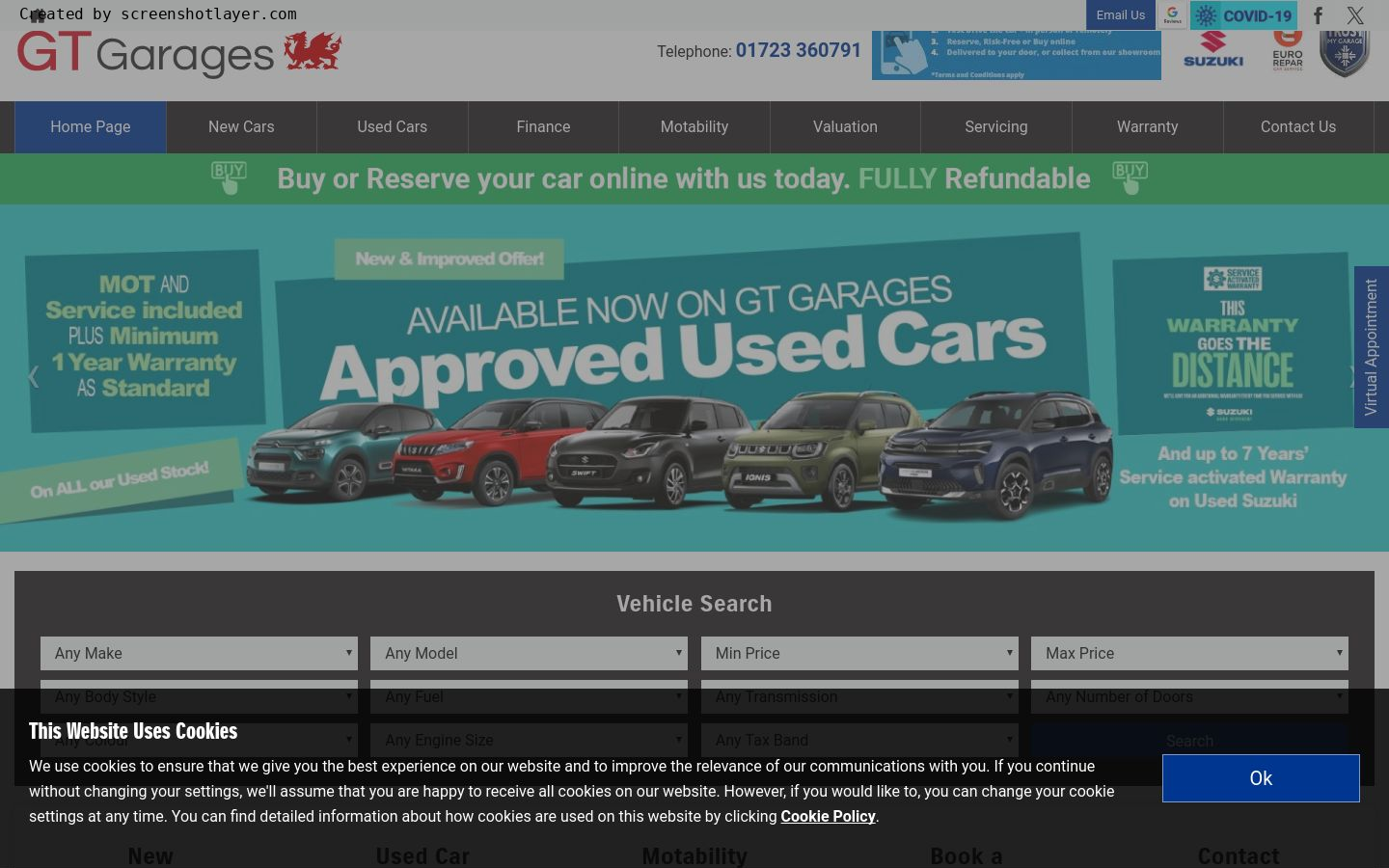Navigate to the Servicing menu item
The height and width of the screenshot is (868, 1389).
(995, 127)
